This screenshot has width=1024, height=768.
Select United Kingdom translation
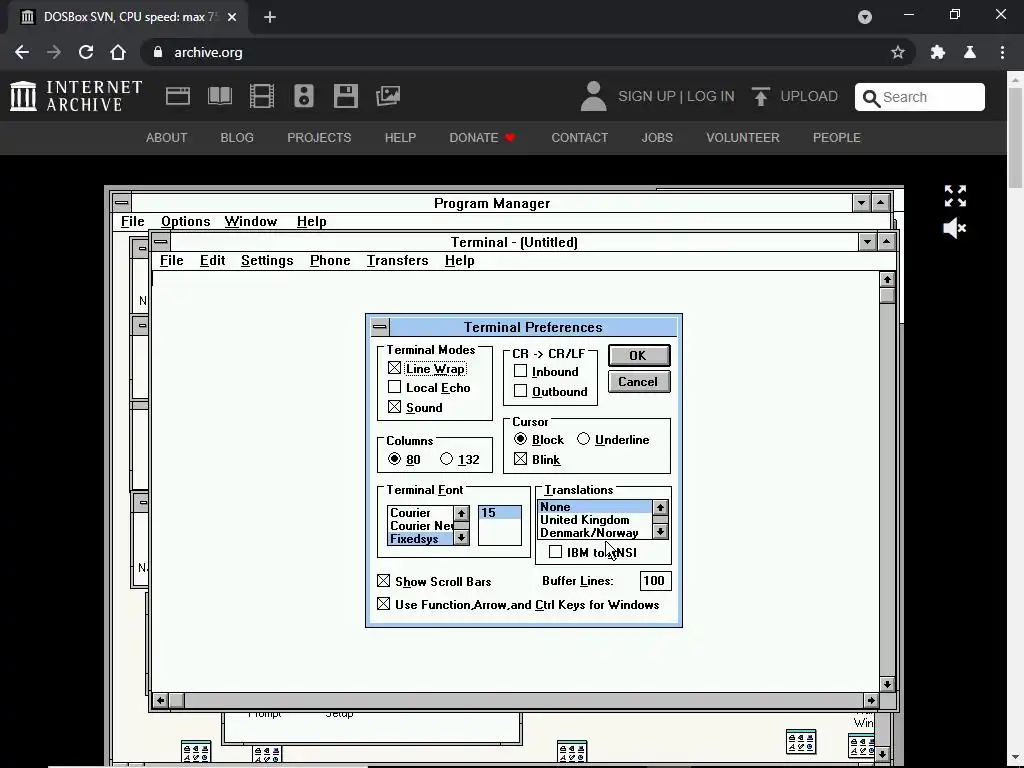[x=594, y=520]
